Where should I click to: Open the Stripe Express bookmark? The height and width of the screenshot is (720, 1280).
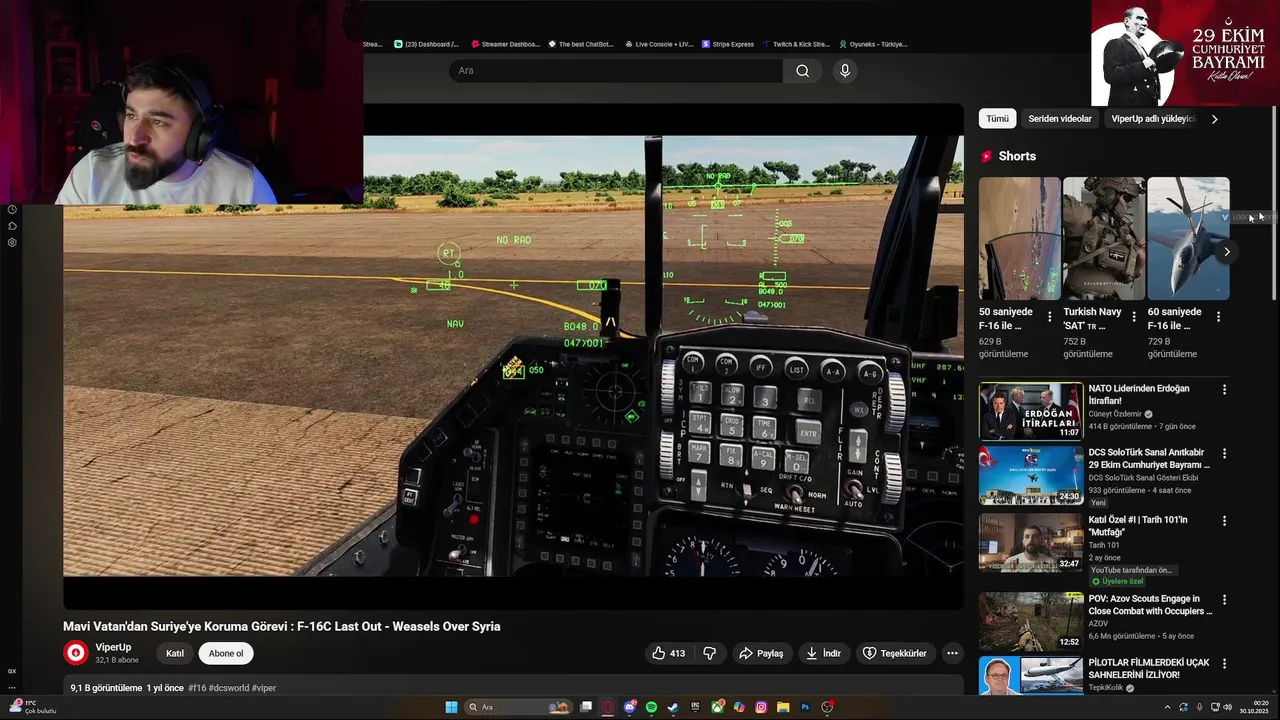coord(728,44)
